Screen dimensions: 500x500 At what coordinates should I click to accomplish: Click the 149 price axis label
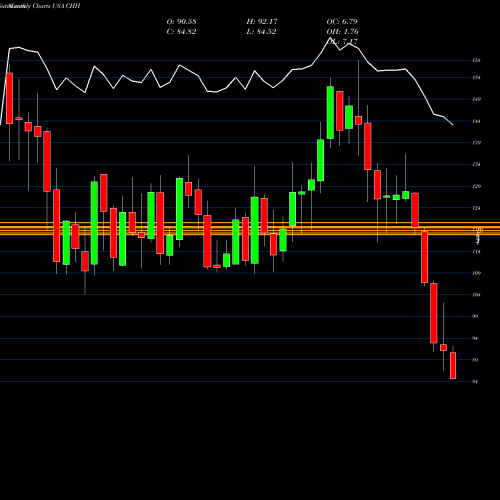(477, 99)
